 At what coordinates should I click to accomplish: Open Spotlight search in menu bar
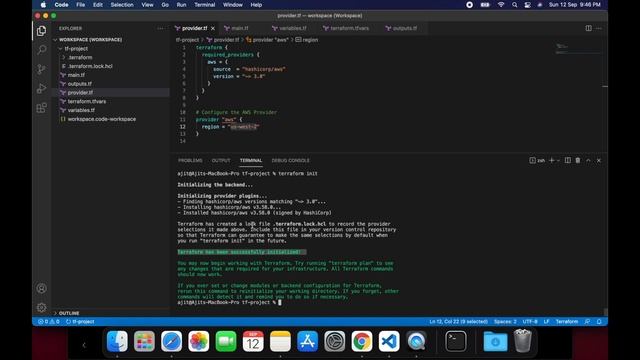pos(514,5)
